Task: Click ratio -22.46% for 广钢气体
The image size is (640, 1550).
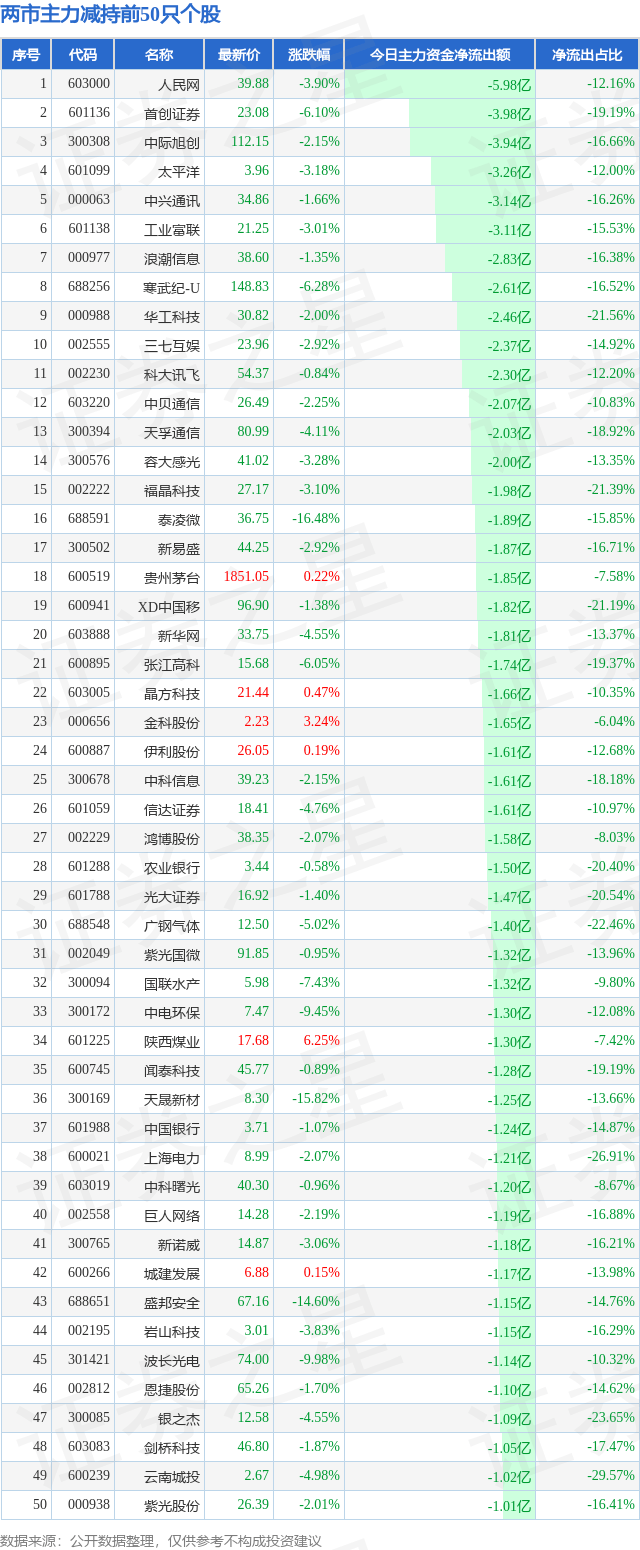Action: (611, 925)
